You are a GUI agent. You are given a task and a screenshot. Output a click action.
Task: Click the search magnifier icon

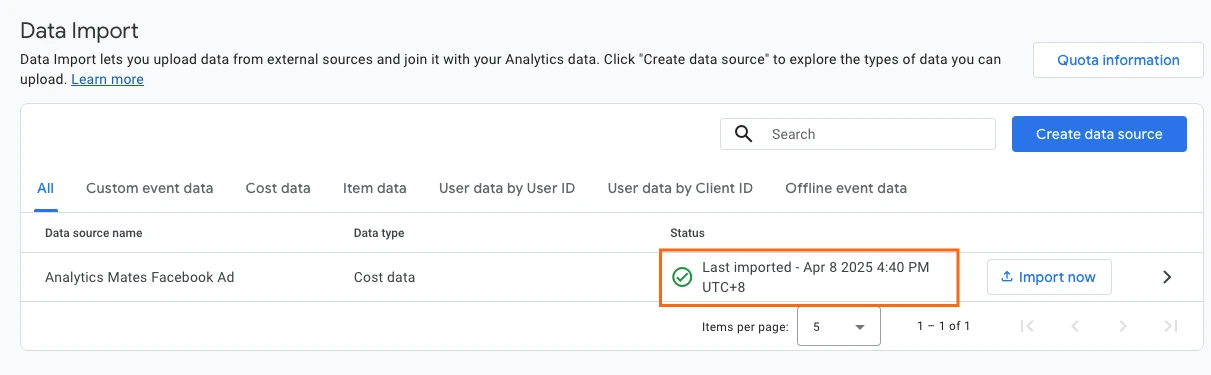(x=743, y=134)
